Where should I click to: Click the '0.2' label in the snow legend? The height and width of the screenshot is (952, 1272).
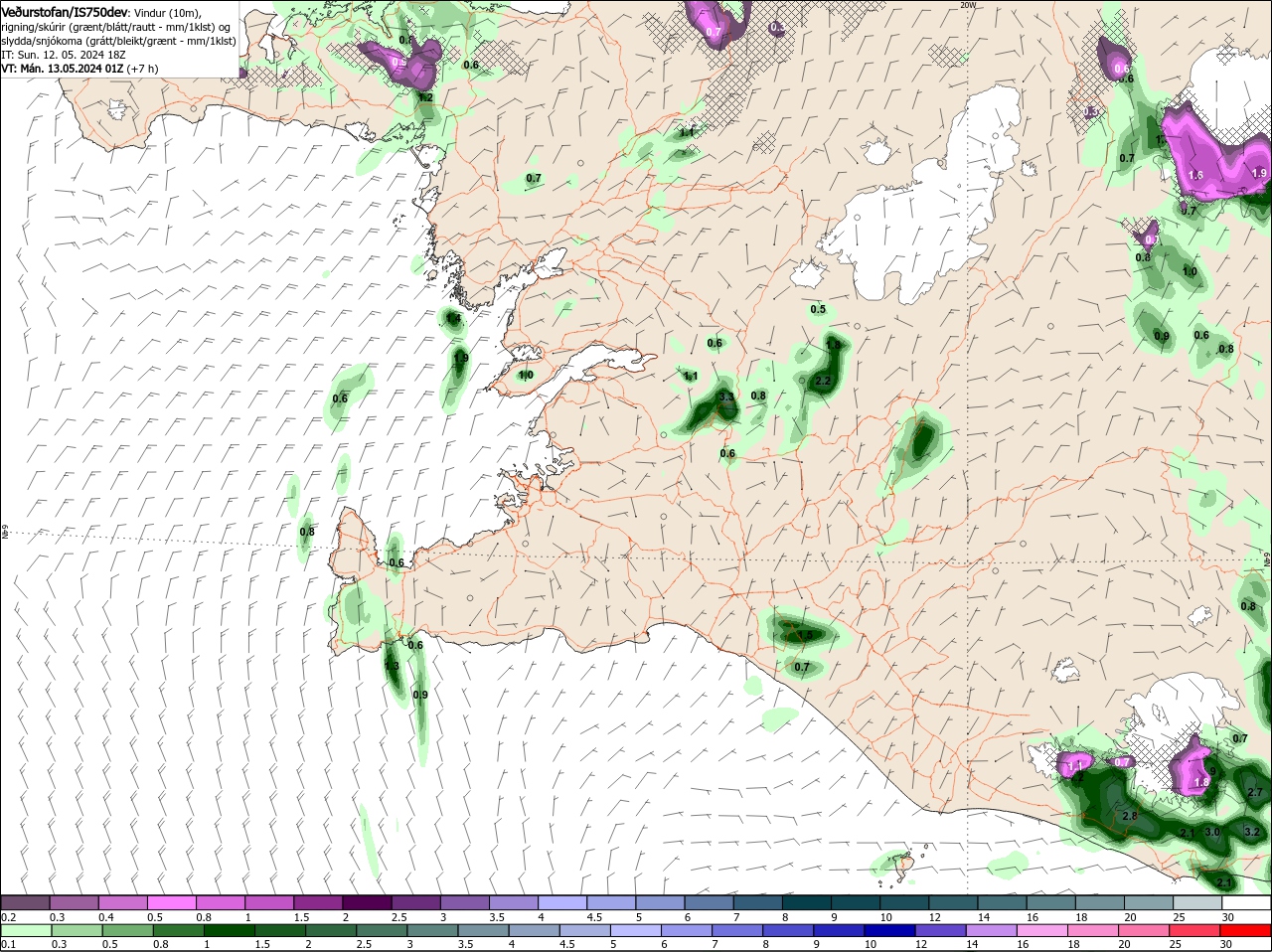tap(9, 916)
